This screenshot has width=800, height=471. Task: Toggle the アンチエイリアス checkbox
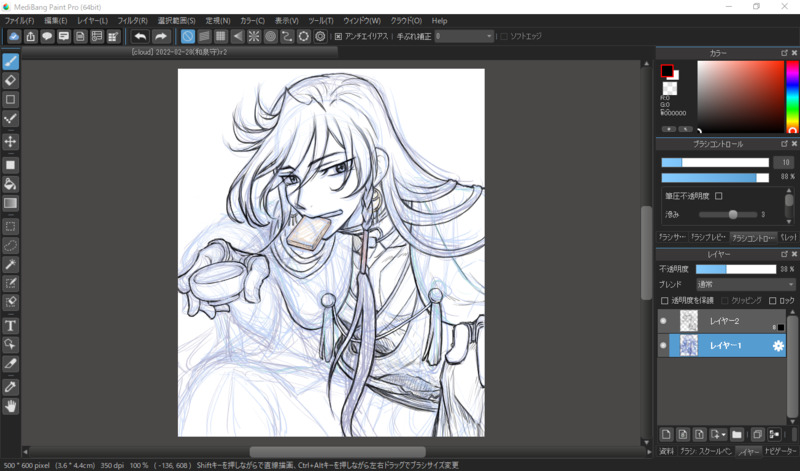coord(338,36)
